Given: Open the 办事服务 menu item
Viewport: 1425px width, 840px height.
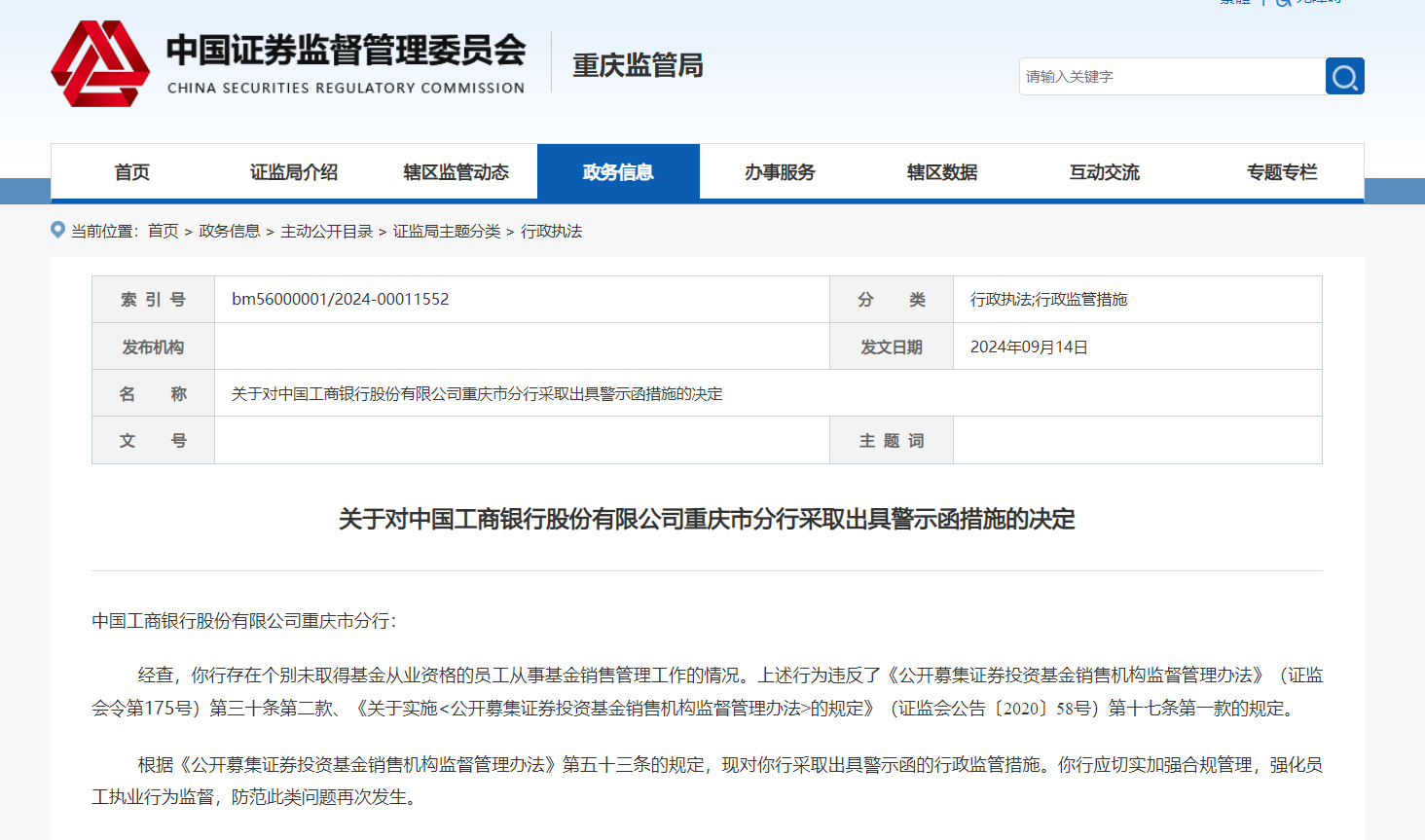Looking at the screenshot, I should (x=780, y=171).
